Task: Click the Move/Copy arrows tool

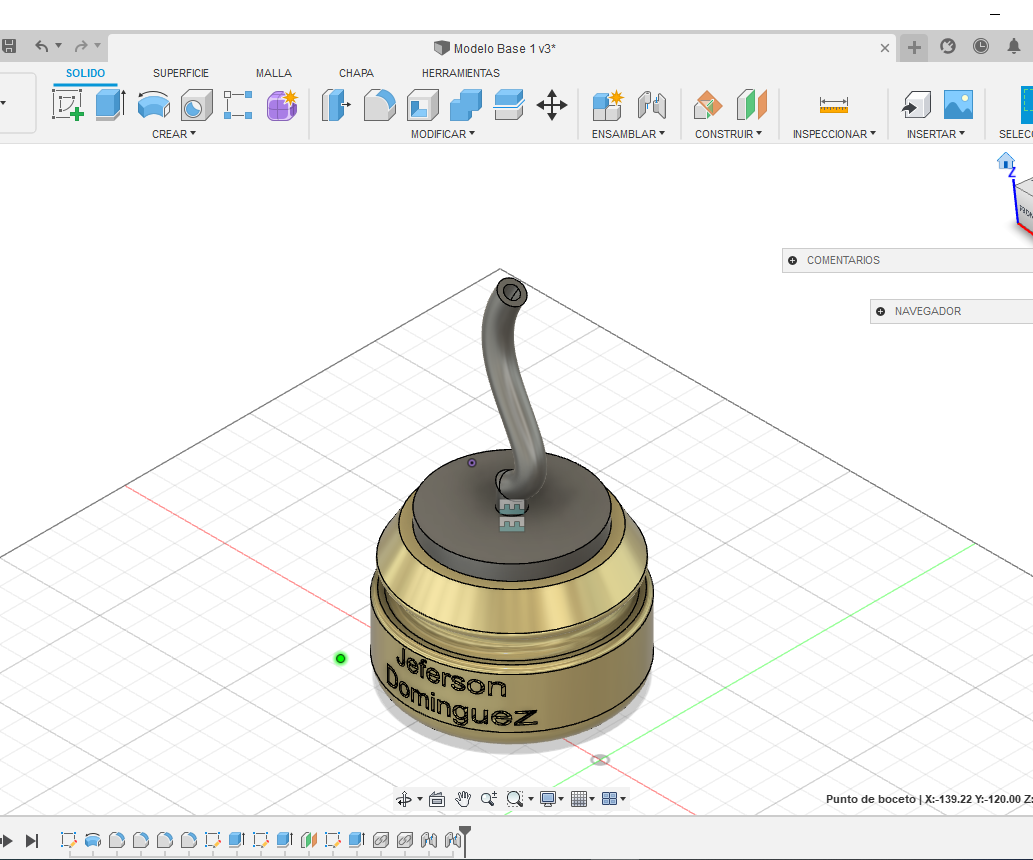Action: click(552, 105)
